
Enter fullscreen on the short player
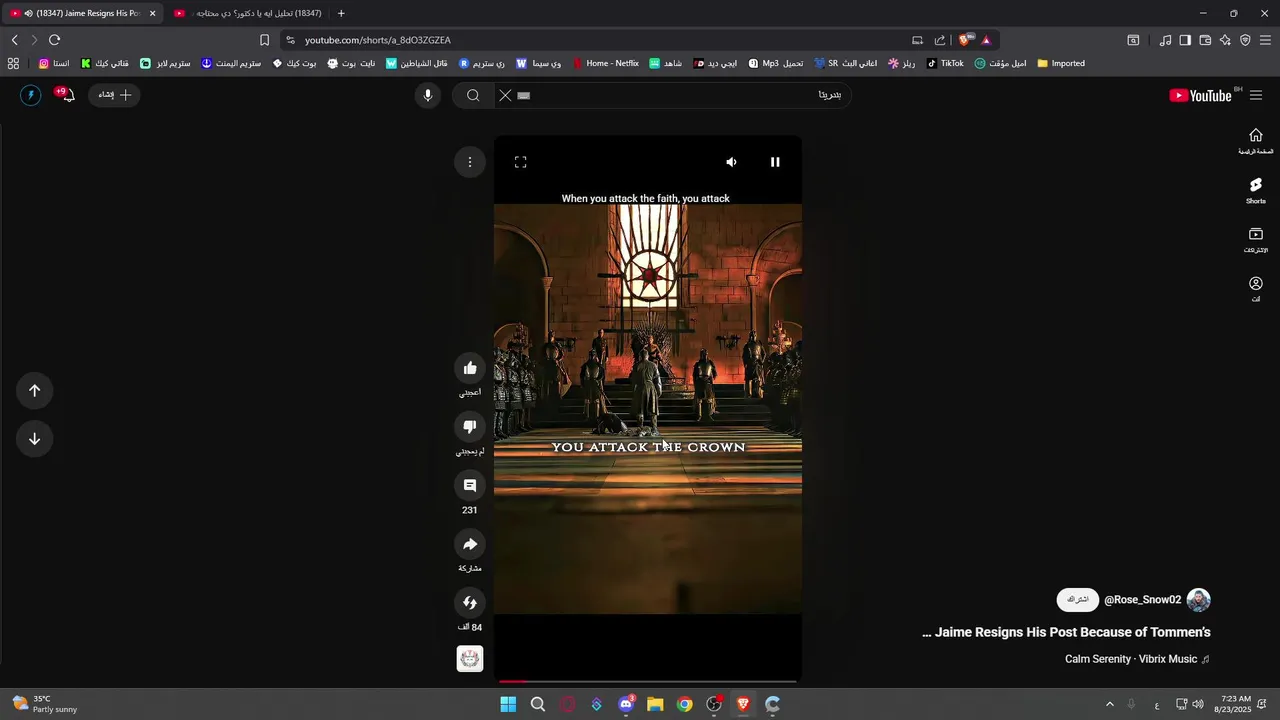(x=521, y=162)
